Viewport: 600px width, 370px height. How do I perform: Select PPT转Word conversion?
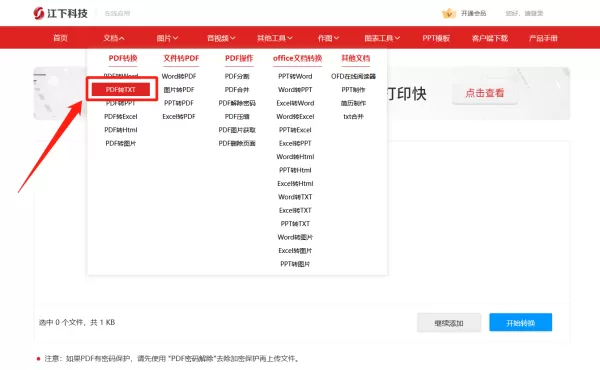[295, 77]
